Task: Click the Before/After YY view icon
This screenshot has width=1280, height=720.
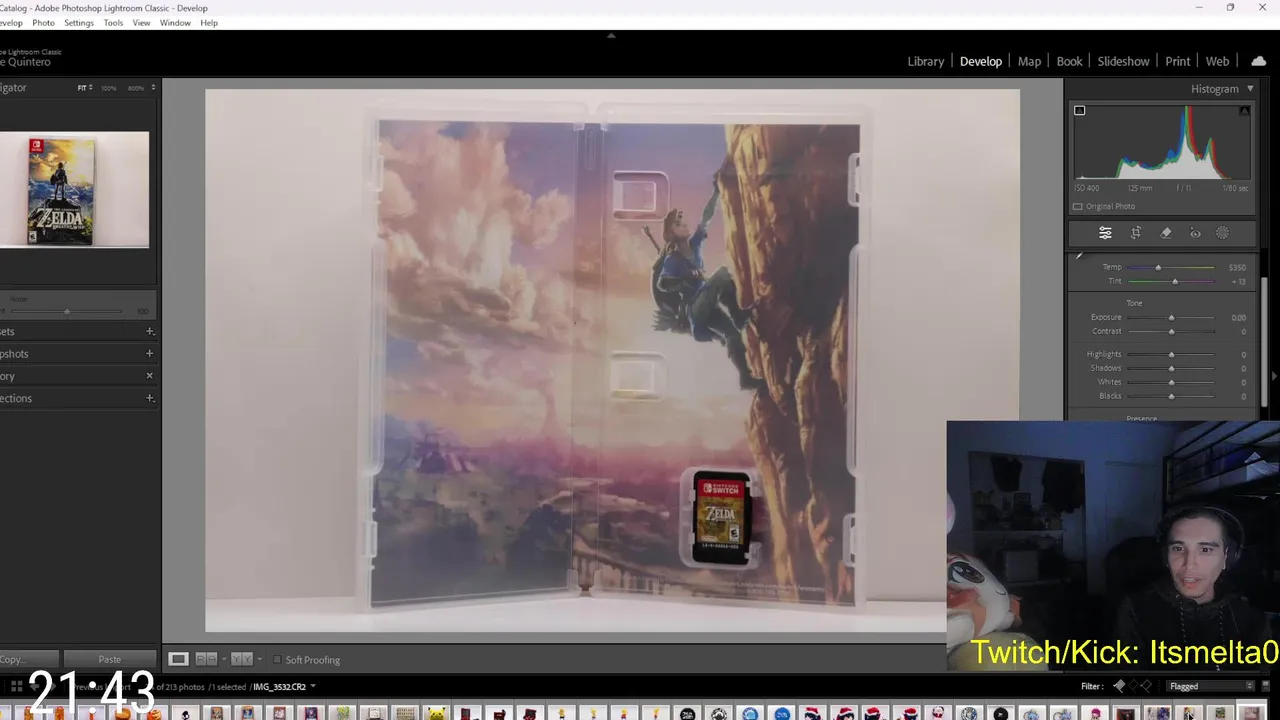Action: pyautogui.click(x=241, y=659)
